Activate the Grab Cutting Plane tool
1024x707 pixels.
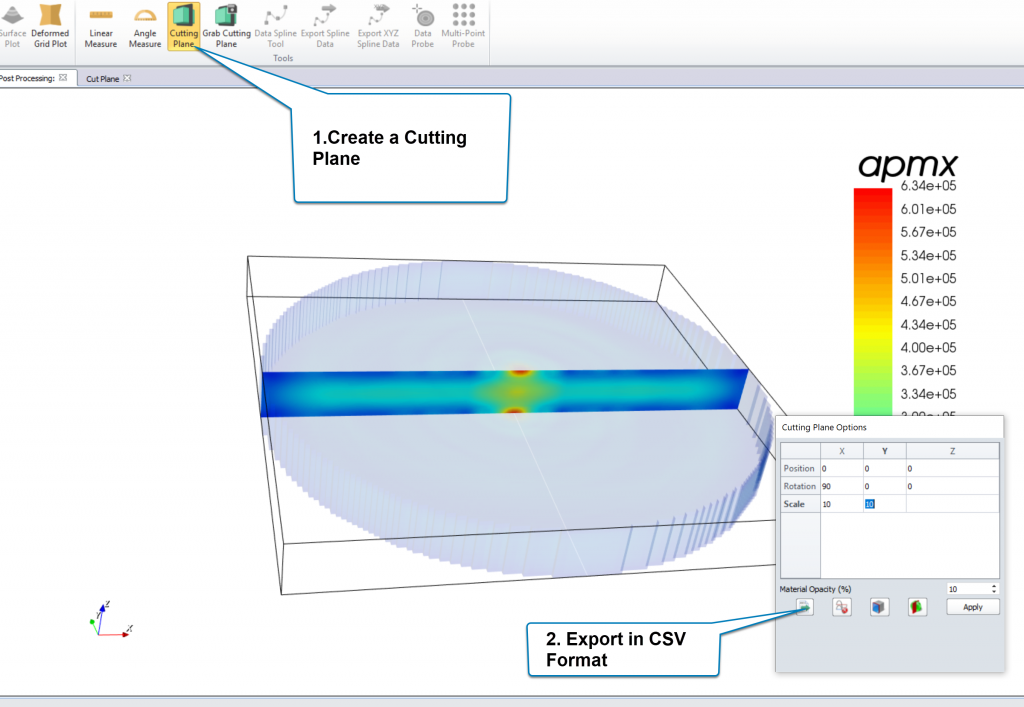click(226, 25)
